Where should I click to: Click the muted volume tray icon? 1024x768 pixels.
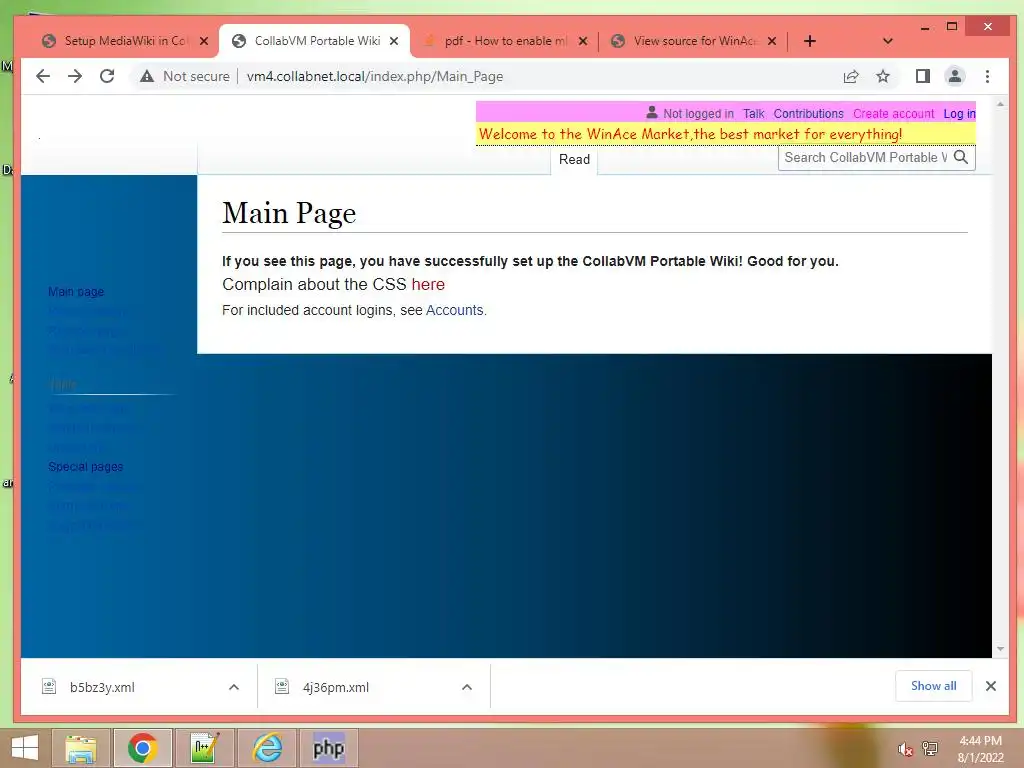click(904, 749)
